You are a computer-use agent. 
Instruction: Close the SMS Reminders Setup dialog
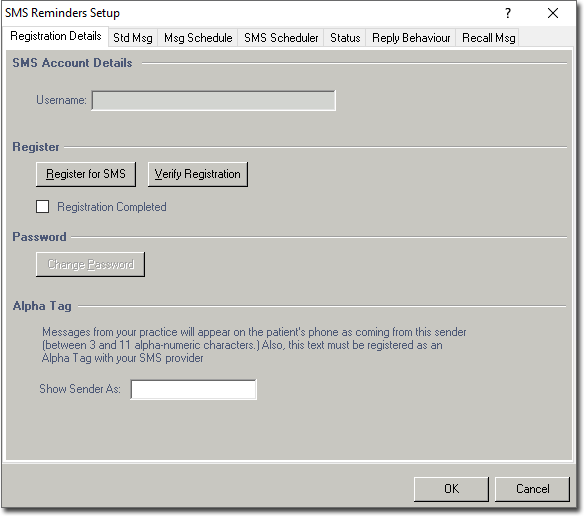point(553,13)
